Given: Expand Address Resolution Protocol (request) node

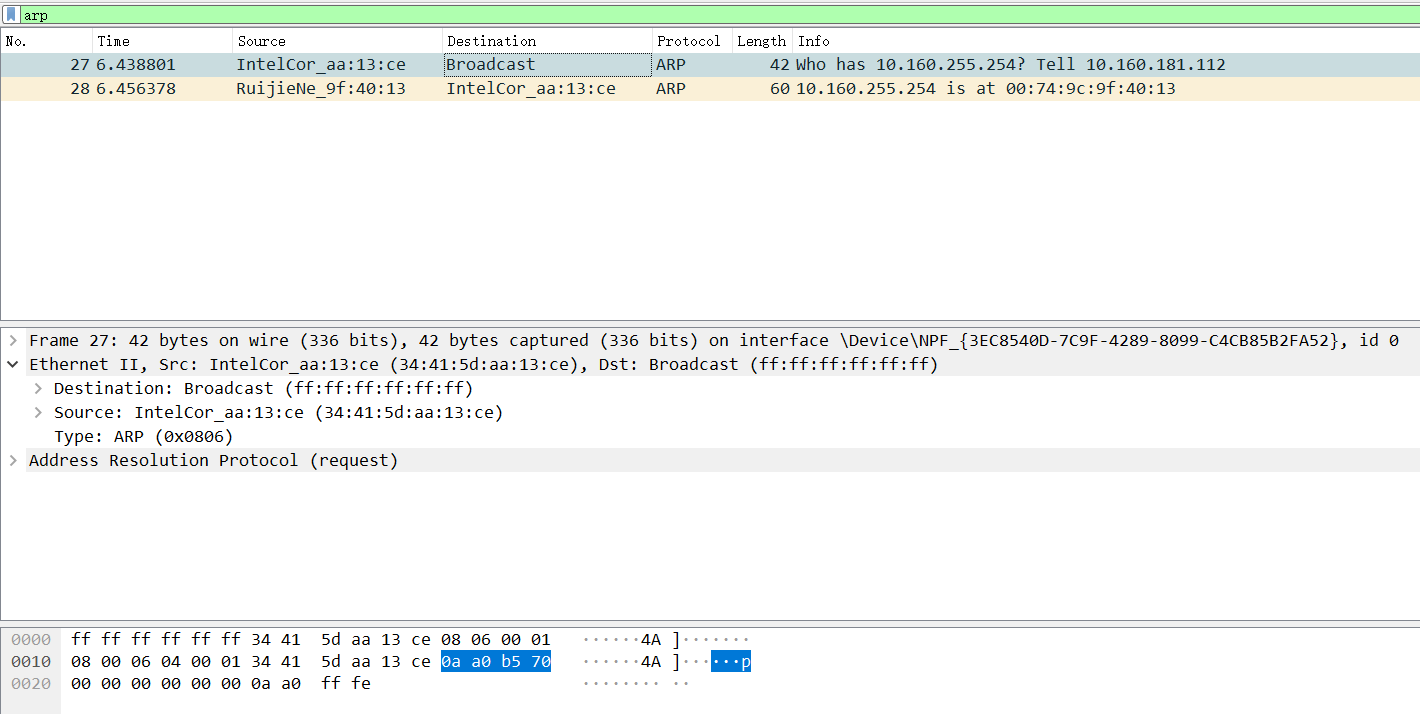Looking at the screenshot, I should coord(13,461).
